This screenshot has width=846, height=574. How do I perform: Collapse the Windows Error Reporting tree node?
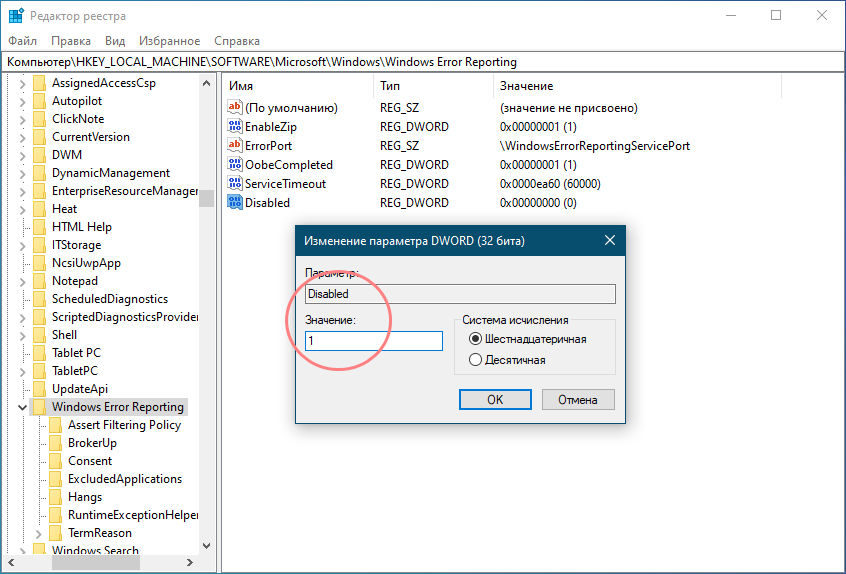22,407
